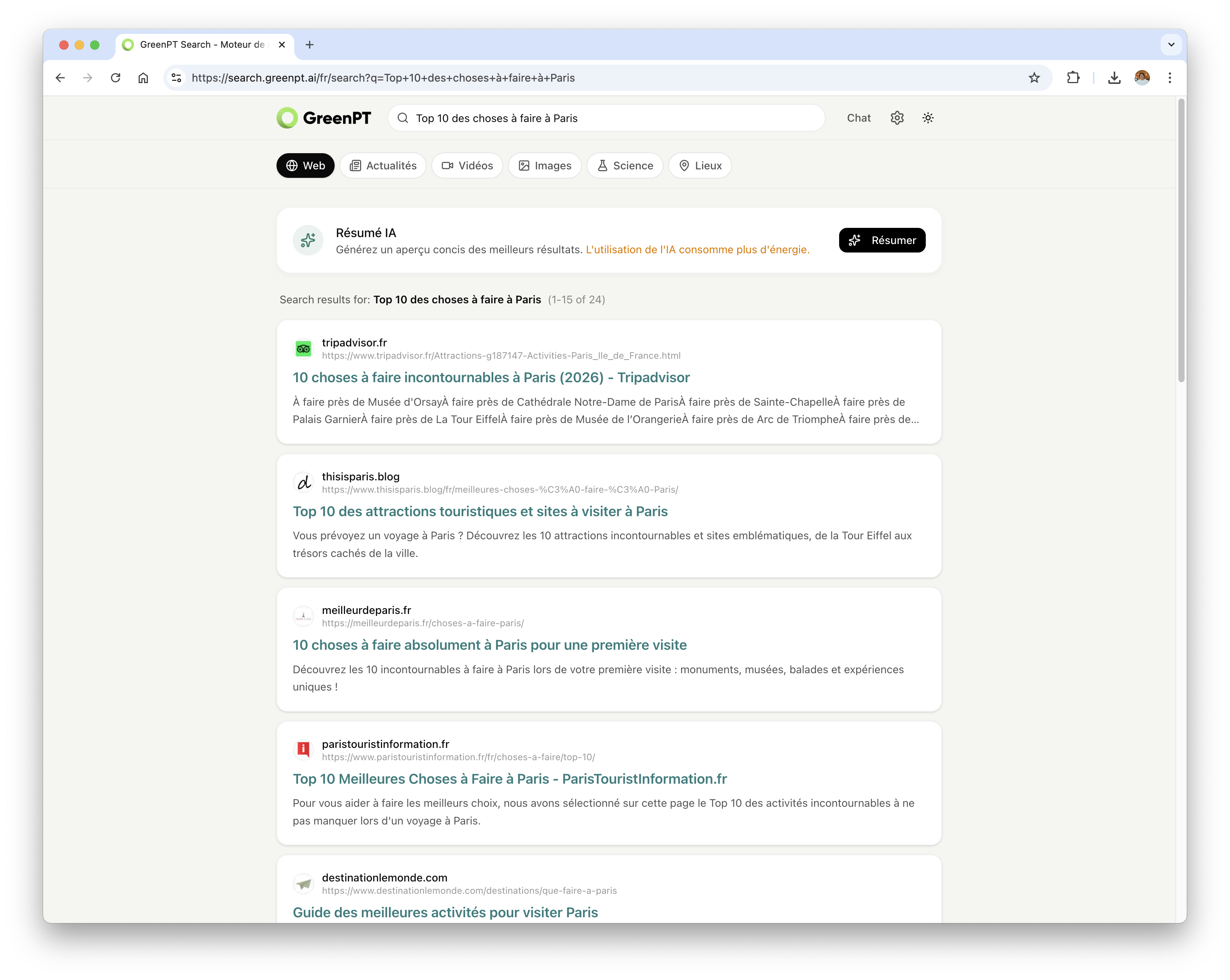Open downloads icon in toolbar
1230x980 pixels.
coord(1114,78)
